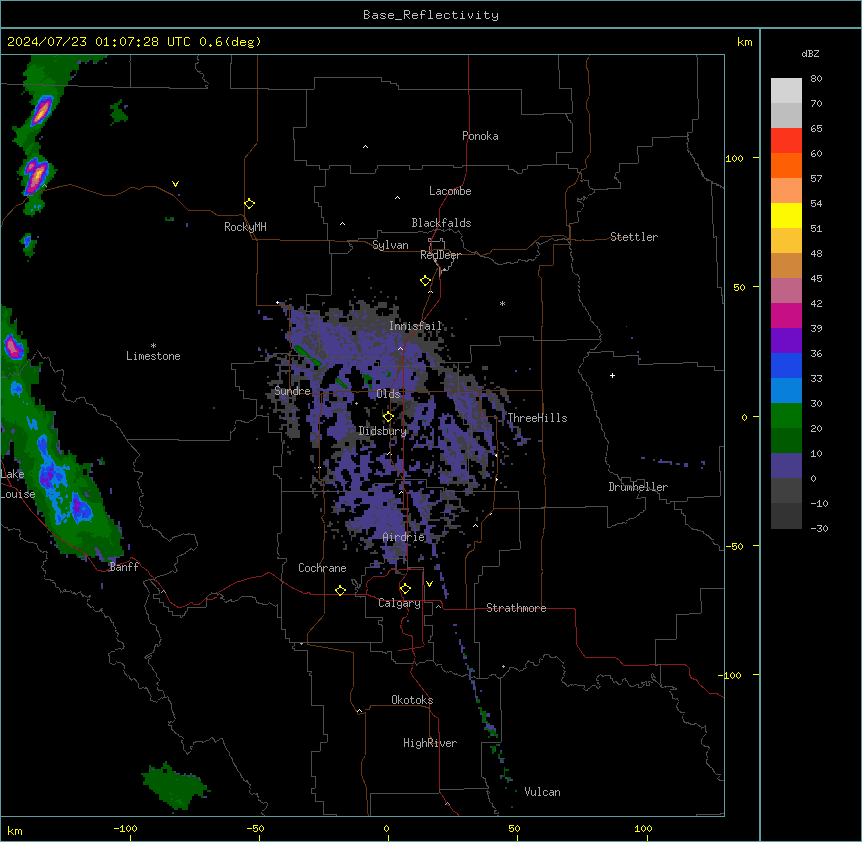
Task: Pick the blue 33-36 dBZ legend swatch
Action: click(786, 365)
